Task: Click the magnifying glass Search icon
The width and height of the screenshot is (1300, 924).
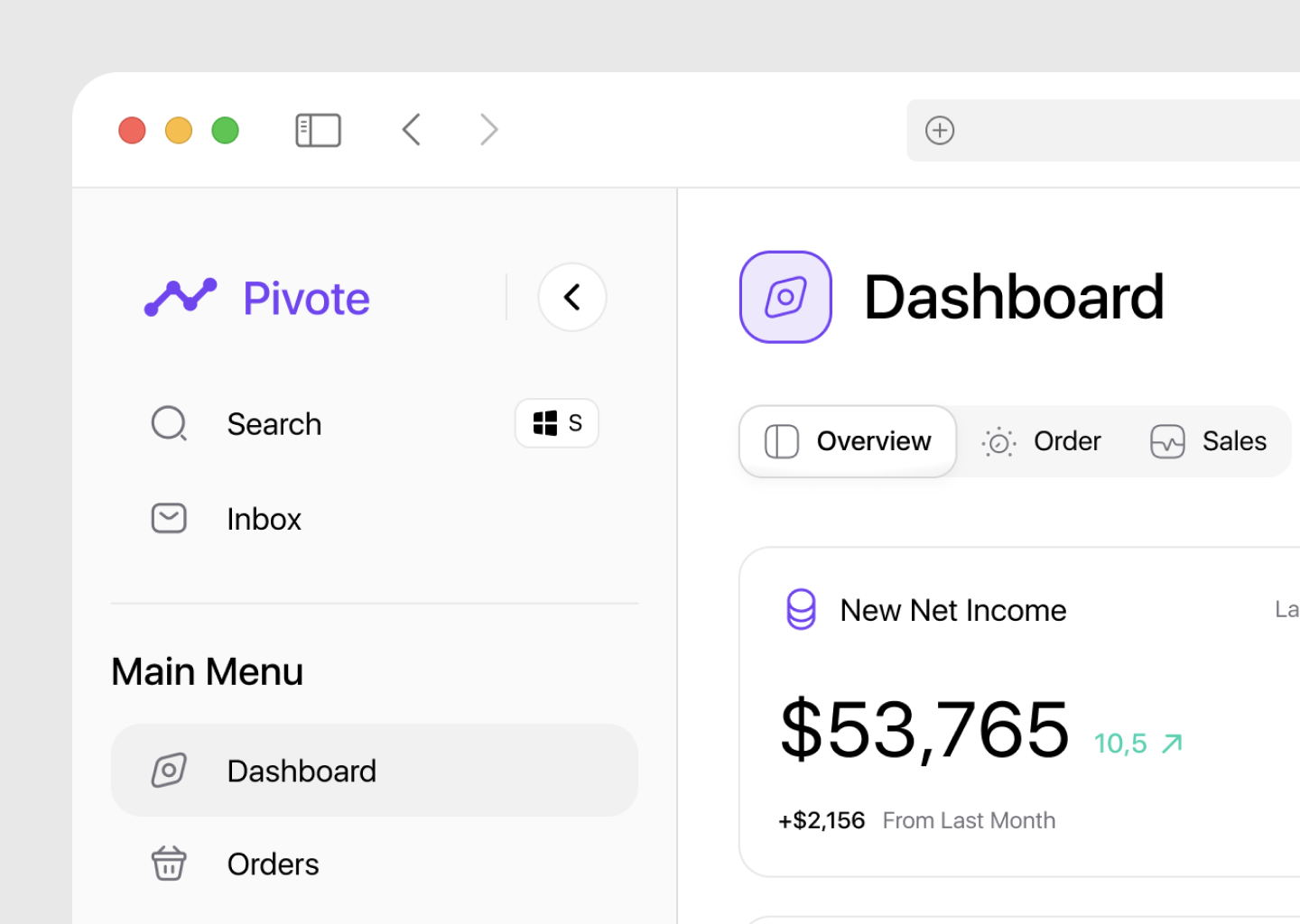Action: pyautogui.click(x=169, y=423)
